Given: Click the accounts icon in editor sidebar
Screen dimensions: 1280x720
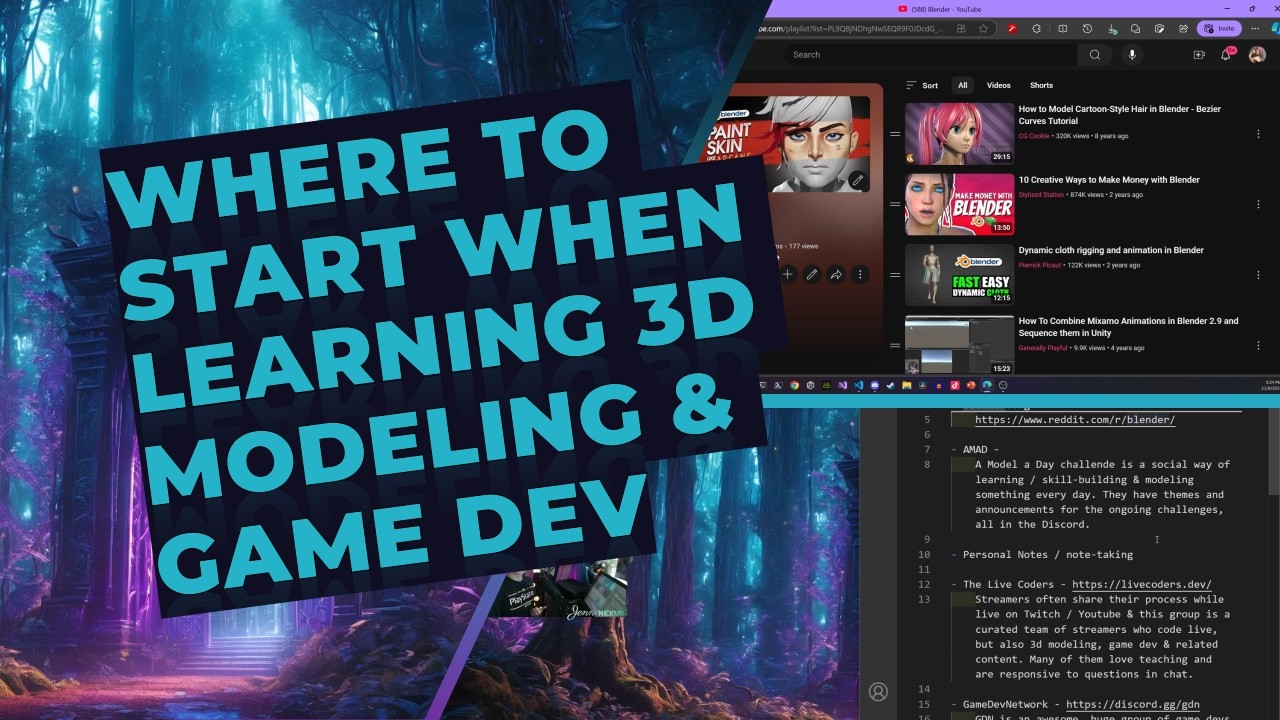Looking at the screenshot, I should (878, 691).
